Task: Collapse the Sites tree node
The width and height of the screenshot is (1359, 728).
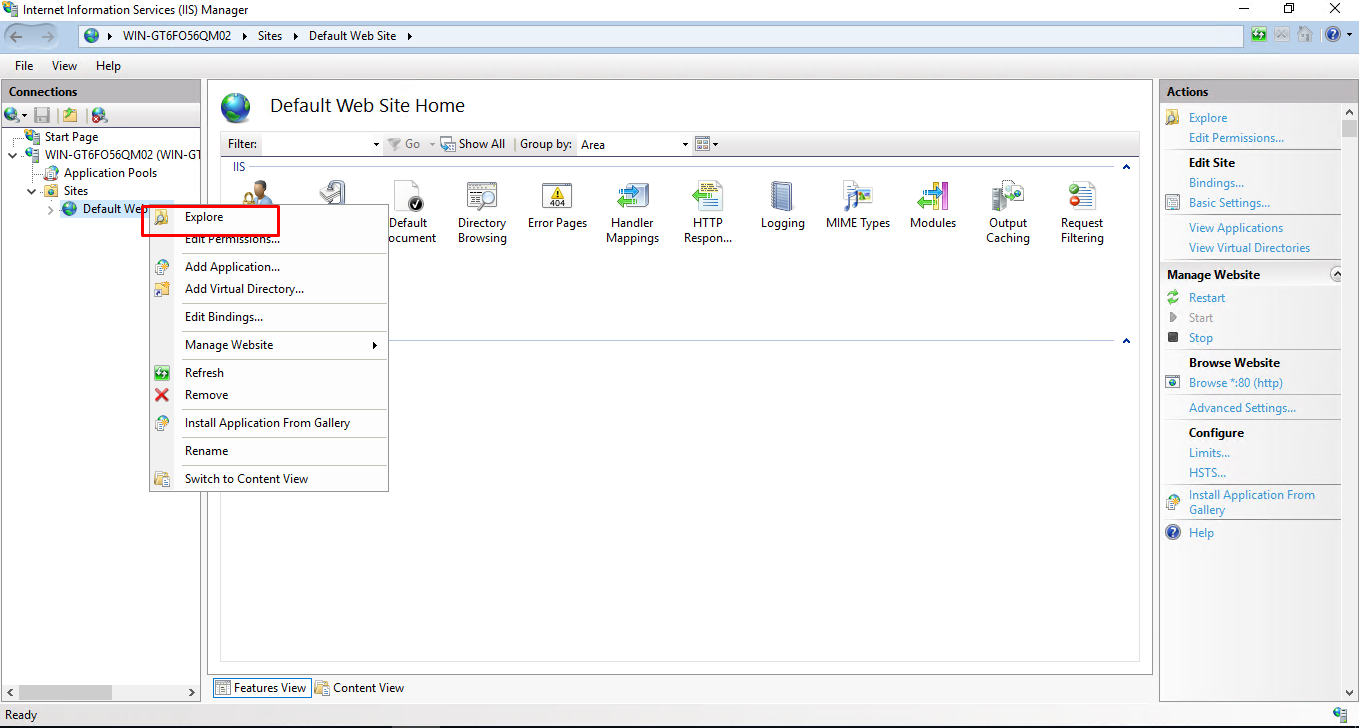Action: [x=31, y=191]
